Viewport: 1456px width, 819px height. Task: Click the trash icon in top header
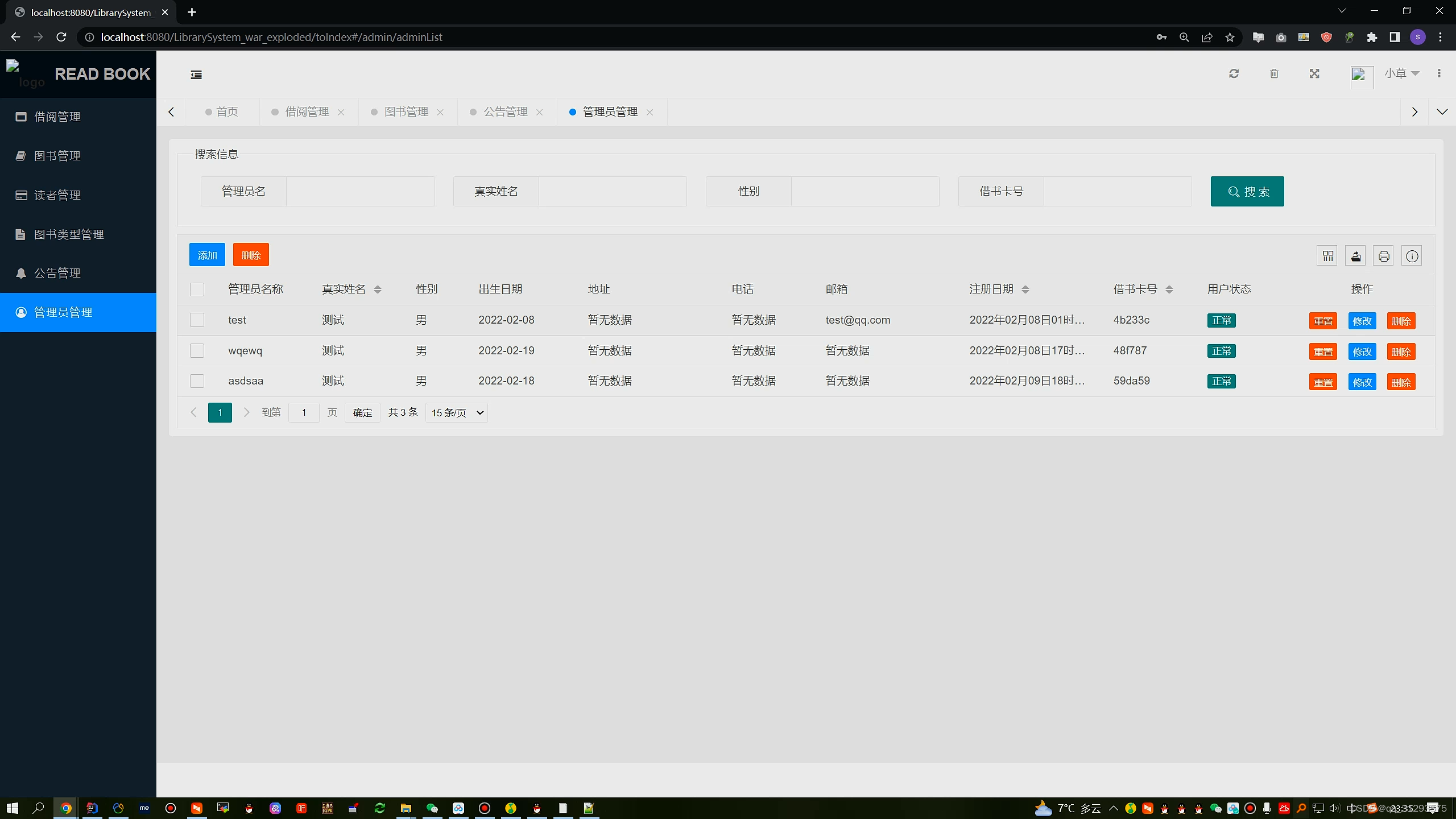[1274, 73]
